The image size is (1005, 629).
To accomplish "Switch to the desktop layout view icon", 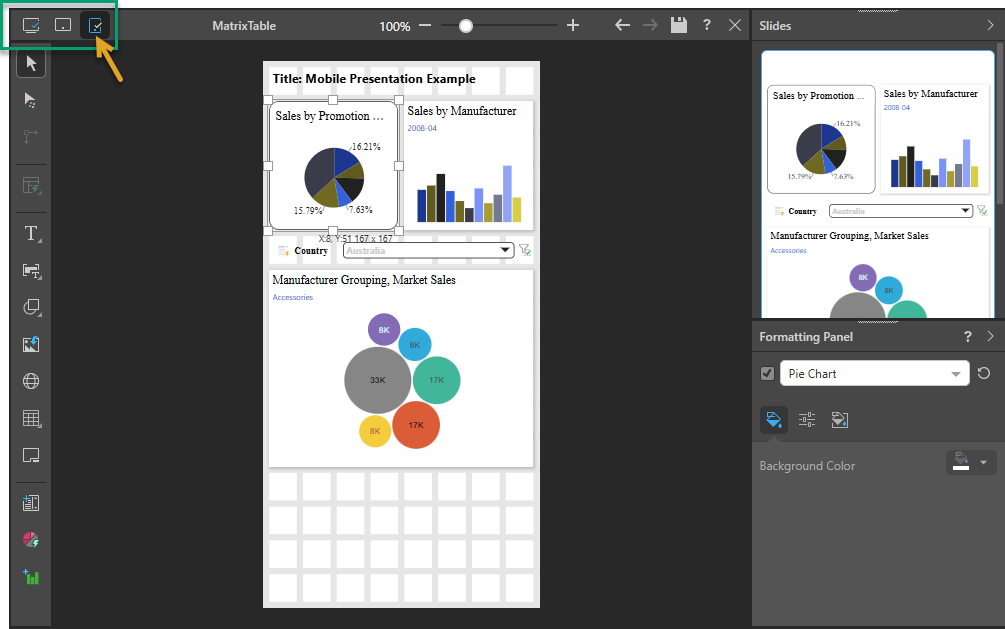I will [x=32, y=25].
